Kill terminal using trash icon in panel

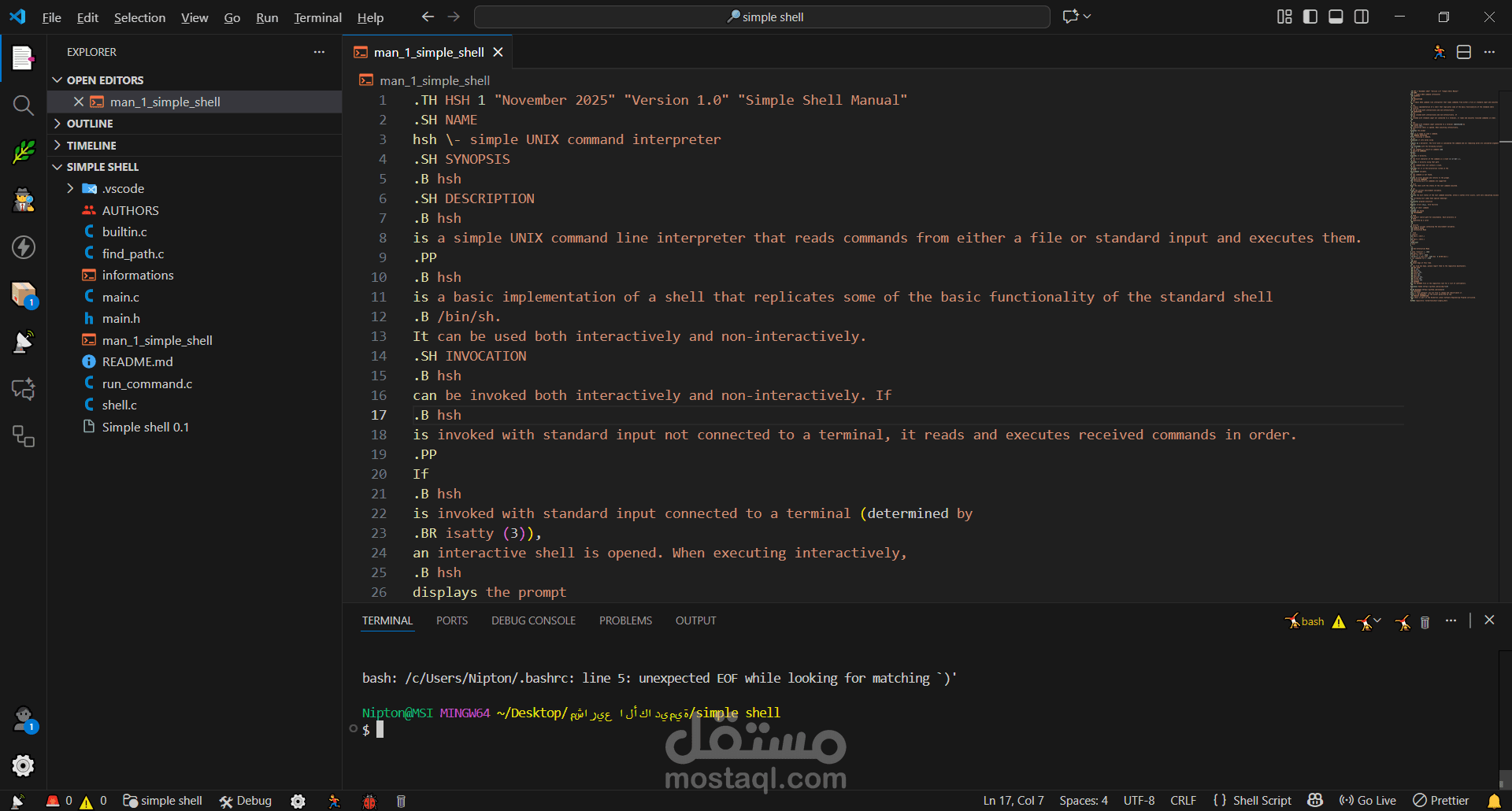(x=1425, y=622)
